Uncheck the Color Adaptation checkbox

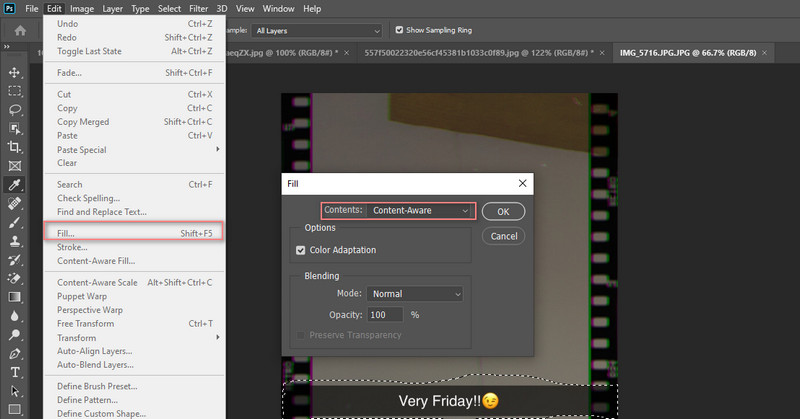point(301,250)
